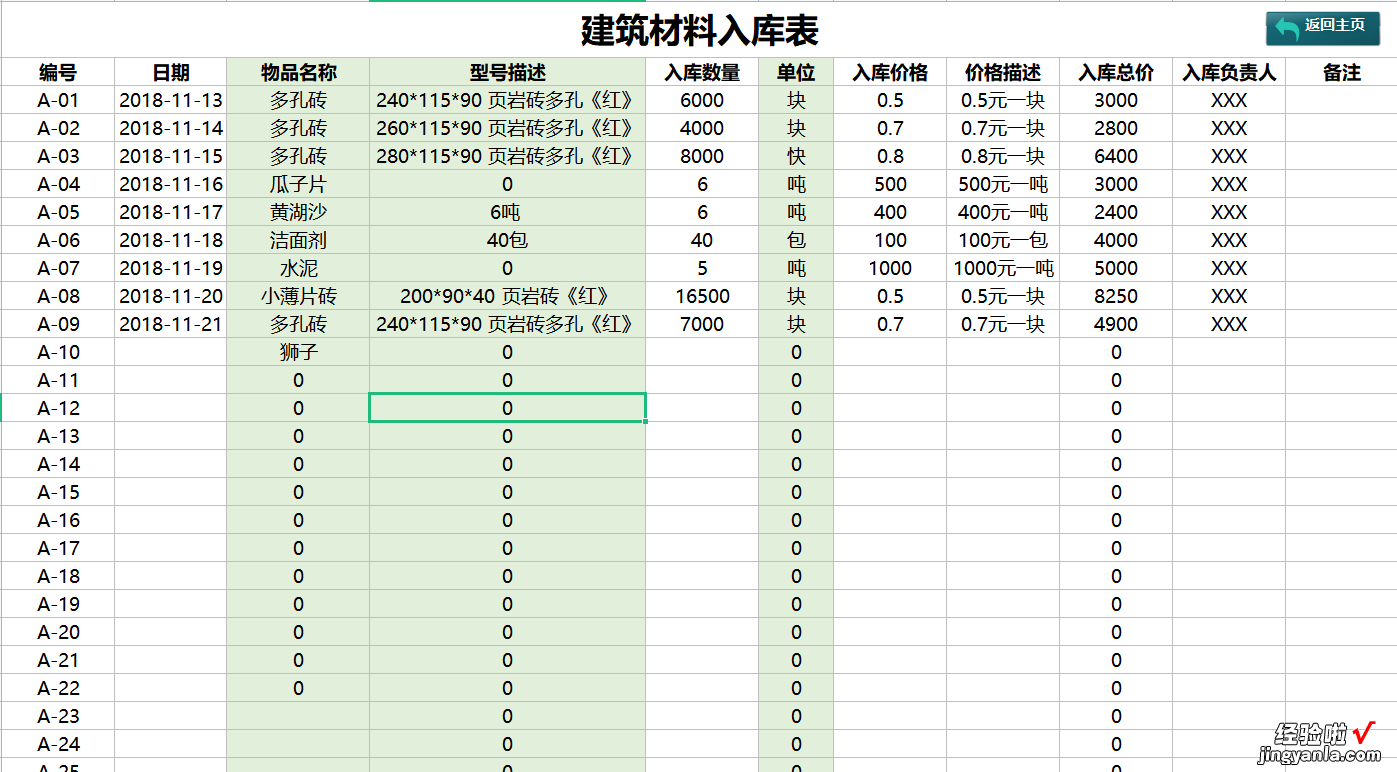Image resolution: width=1397 pixels, height=772 pixels.
Task: Select the 日期 column header
Action: point(171,72)
